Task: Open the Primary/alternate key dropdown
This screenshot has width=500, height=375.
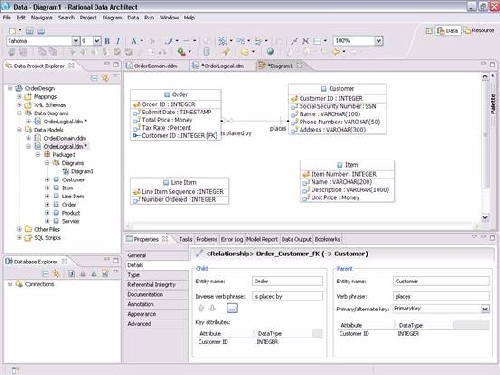Action: click(485, 309)
